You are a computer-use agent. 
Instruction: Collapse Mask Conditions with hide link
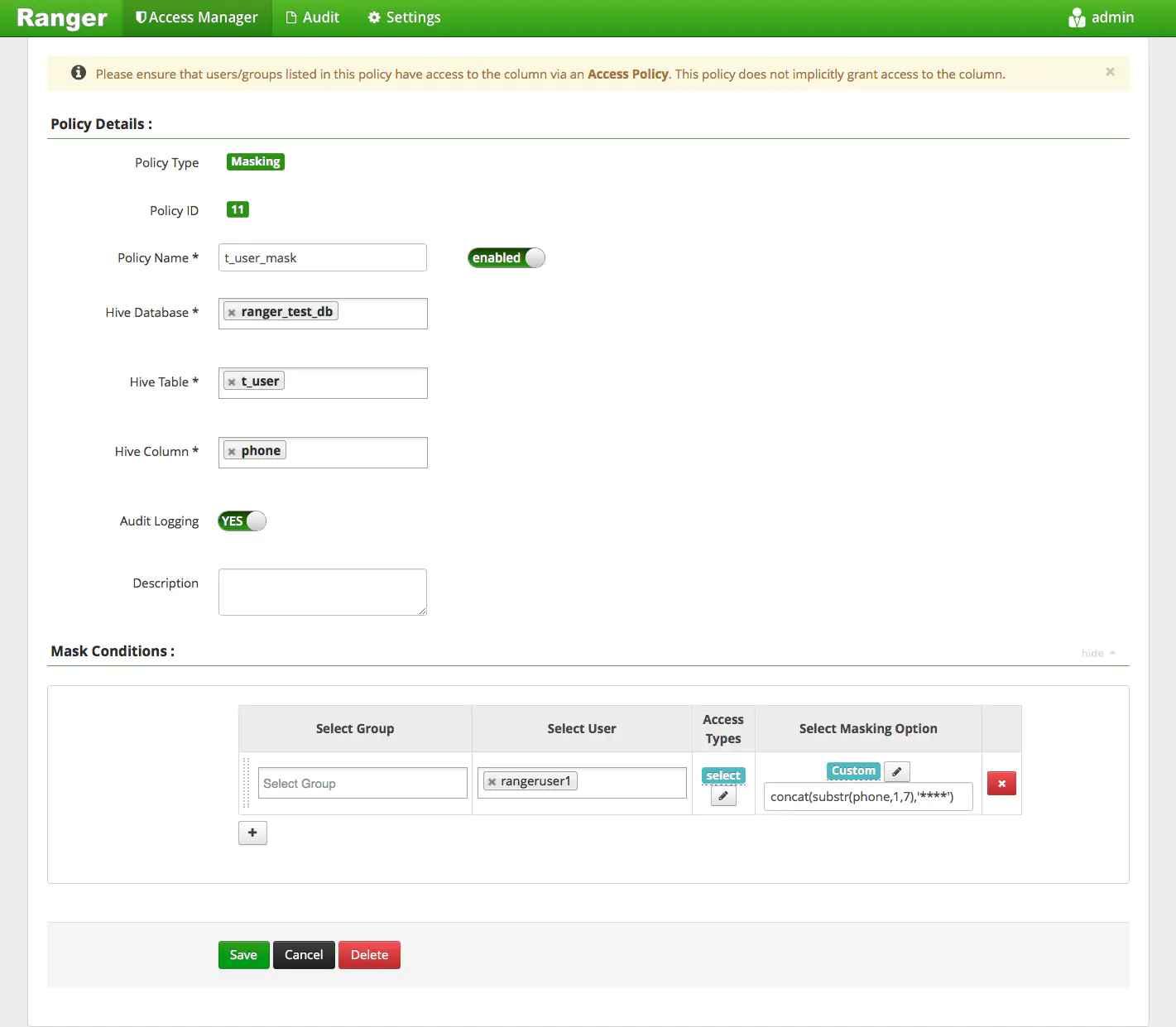click(x=1098, y=653)
